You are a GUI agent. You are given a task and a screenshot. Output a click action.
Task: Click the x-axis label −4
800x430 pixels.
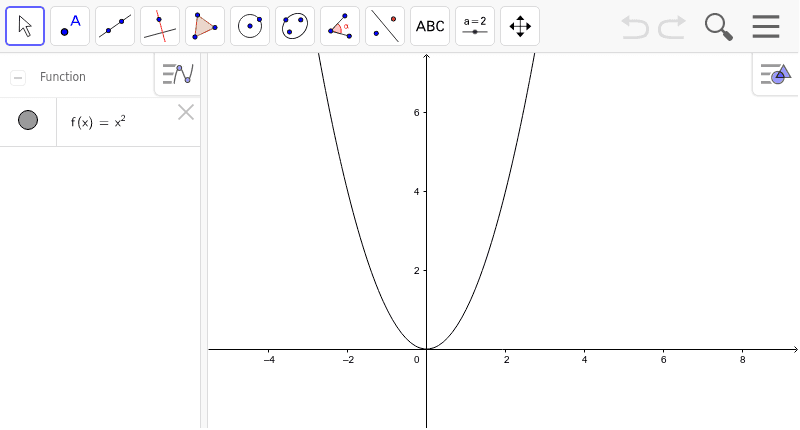269,360
